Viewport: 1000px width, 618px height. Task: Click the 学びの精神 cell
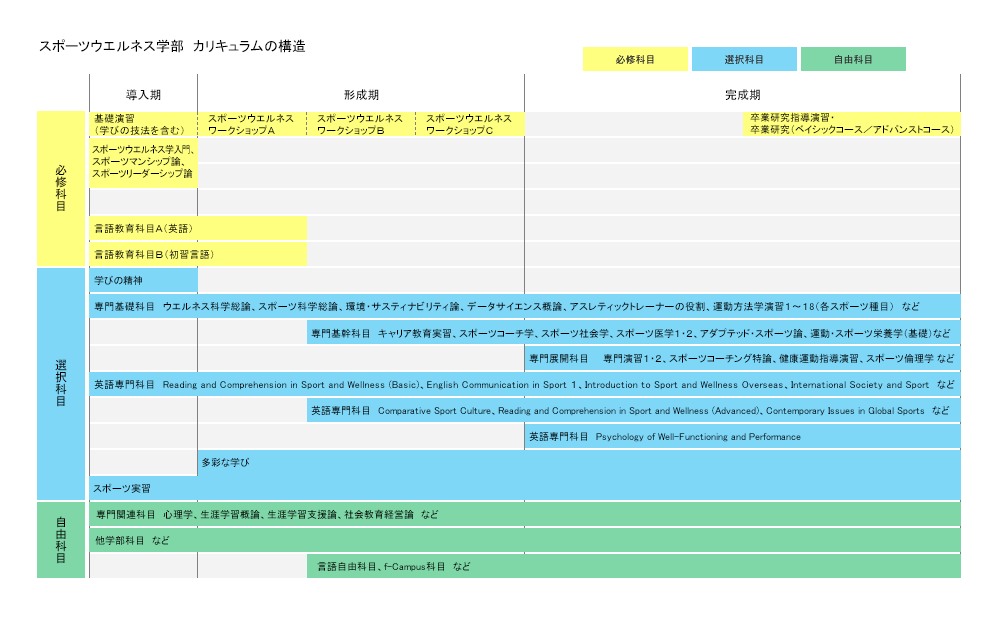pos(143,281)
